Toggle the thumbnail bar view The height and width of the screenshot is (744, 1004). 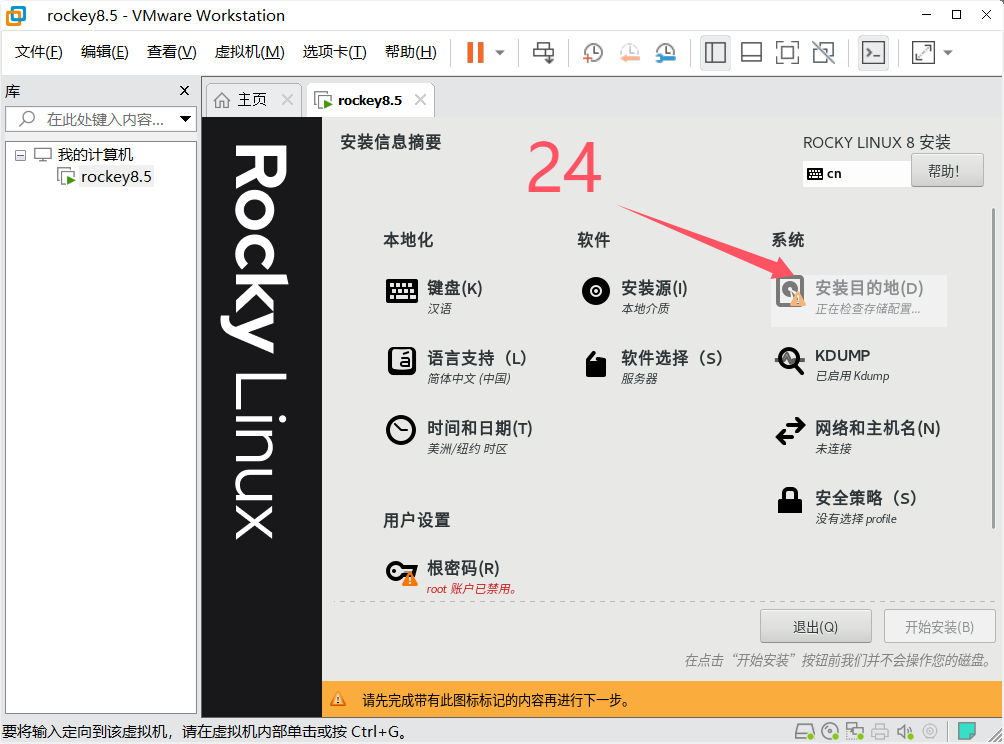(751, 52)
